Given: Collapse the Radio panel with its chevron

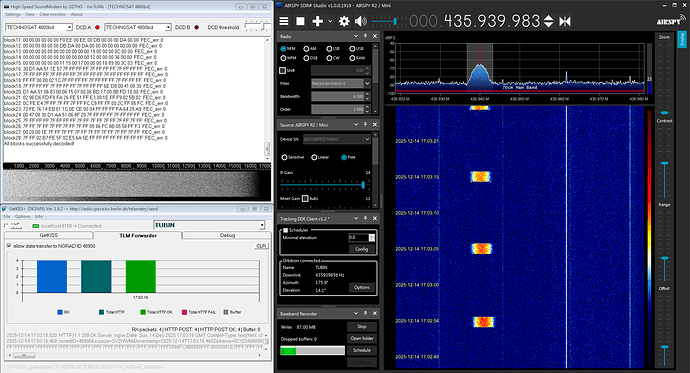Looking at the screenshot, I should 356,36.
